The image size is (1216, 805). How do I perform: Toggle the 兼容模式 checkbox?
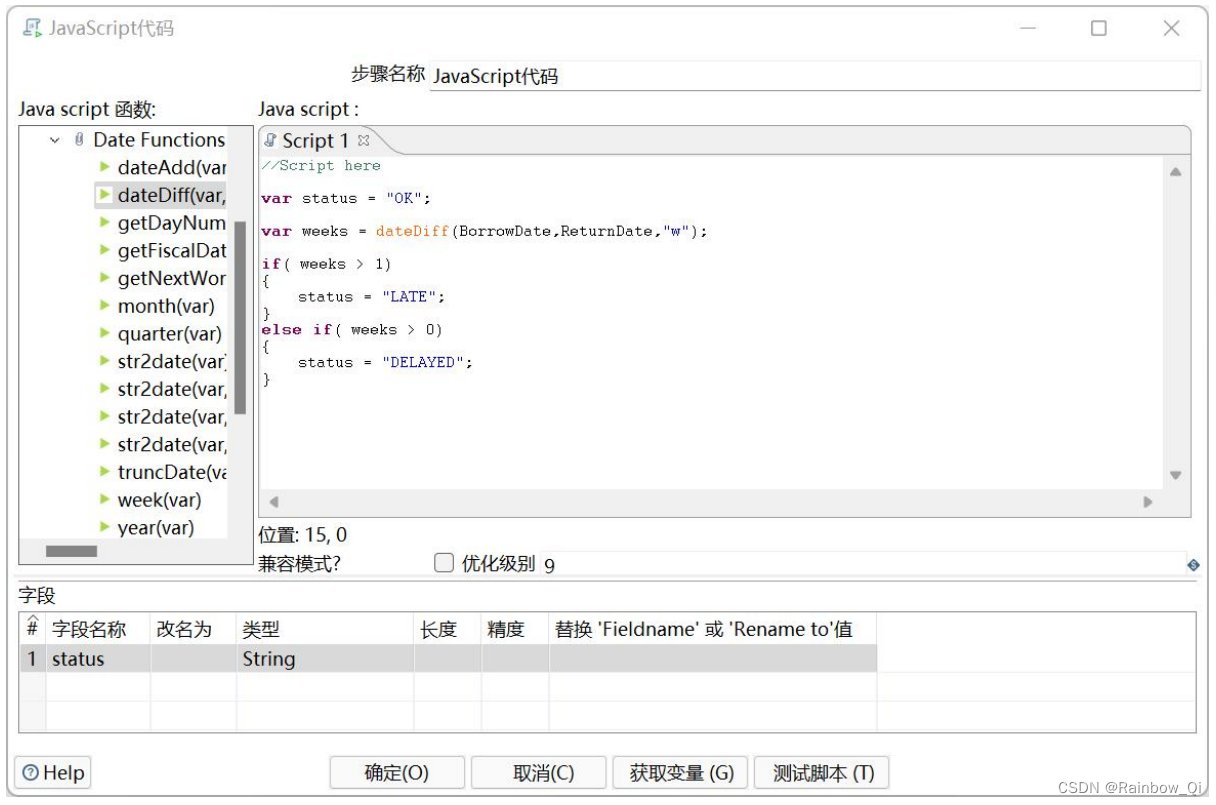444,563
